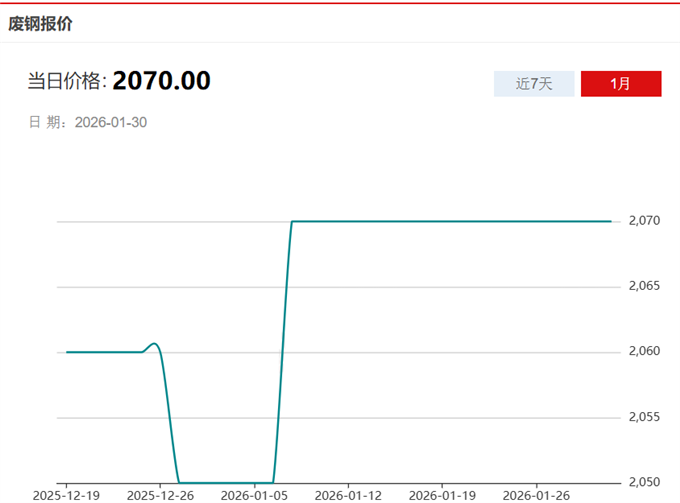
Task: Click the 废钢报价 heading
Action: (40, 23)
